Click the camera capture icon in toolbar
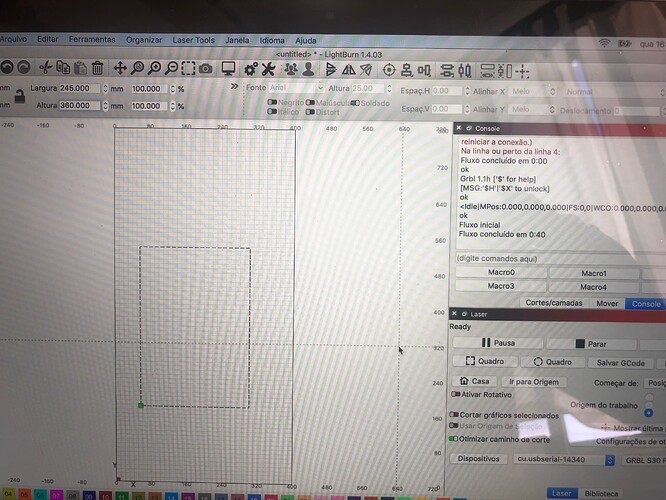666x500 pixels. click(205, 68)
